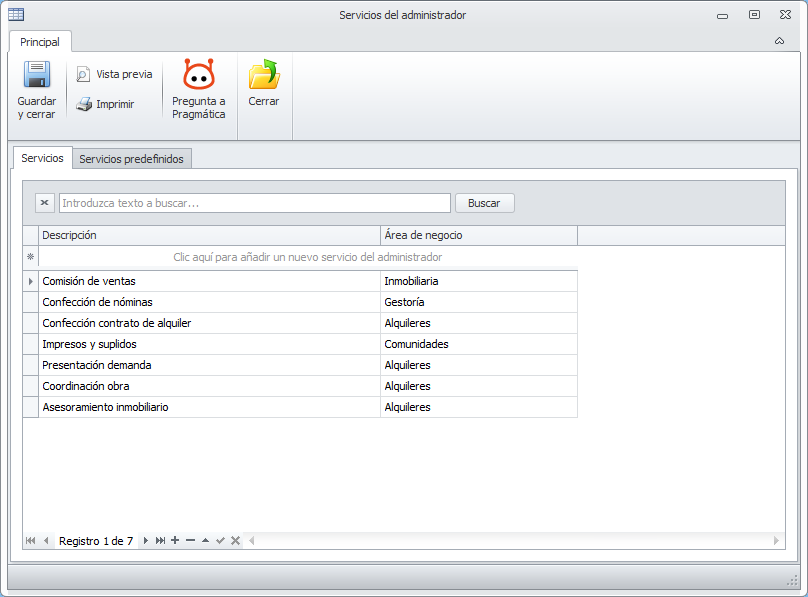Sort by the Descripción column header
Image resolution: width=808 pixels, height=597 pixels.
tap(209, 235)
